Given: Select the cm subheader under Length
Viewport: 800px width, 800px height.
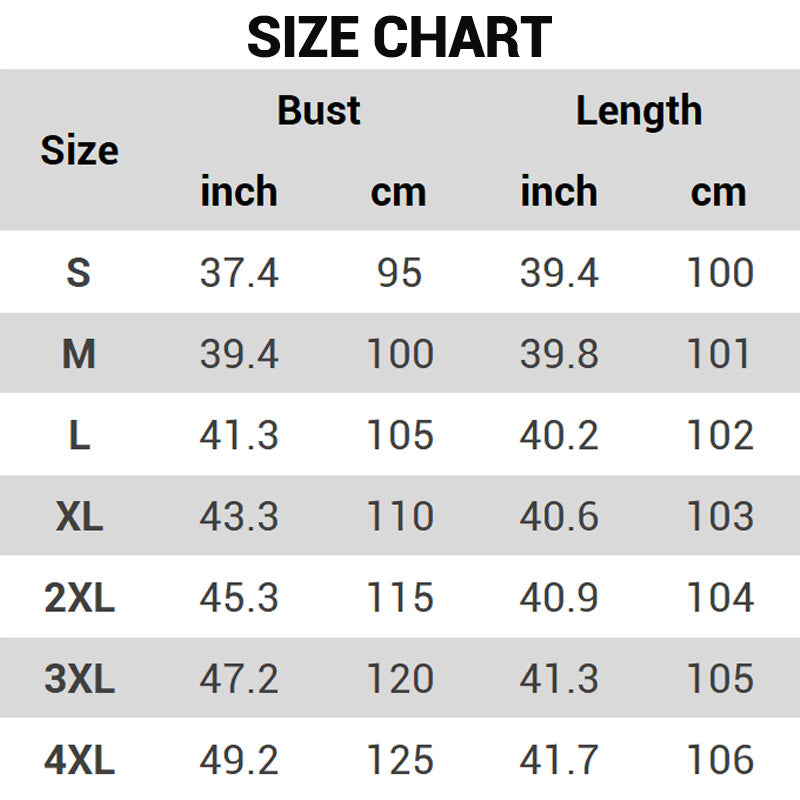Looking at the screenshot, I should click(x=718, y=191).
